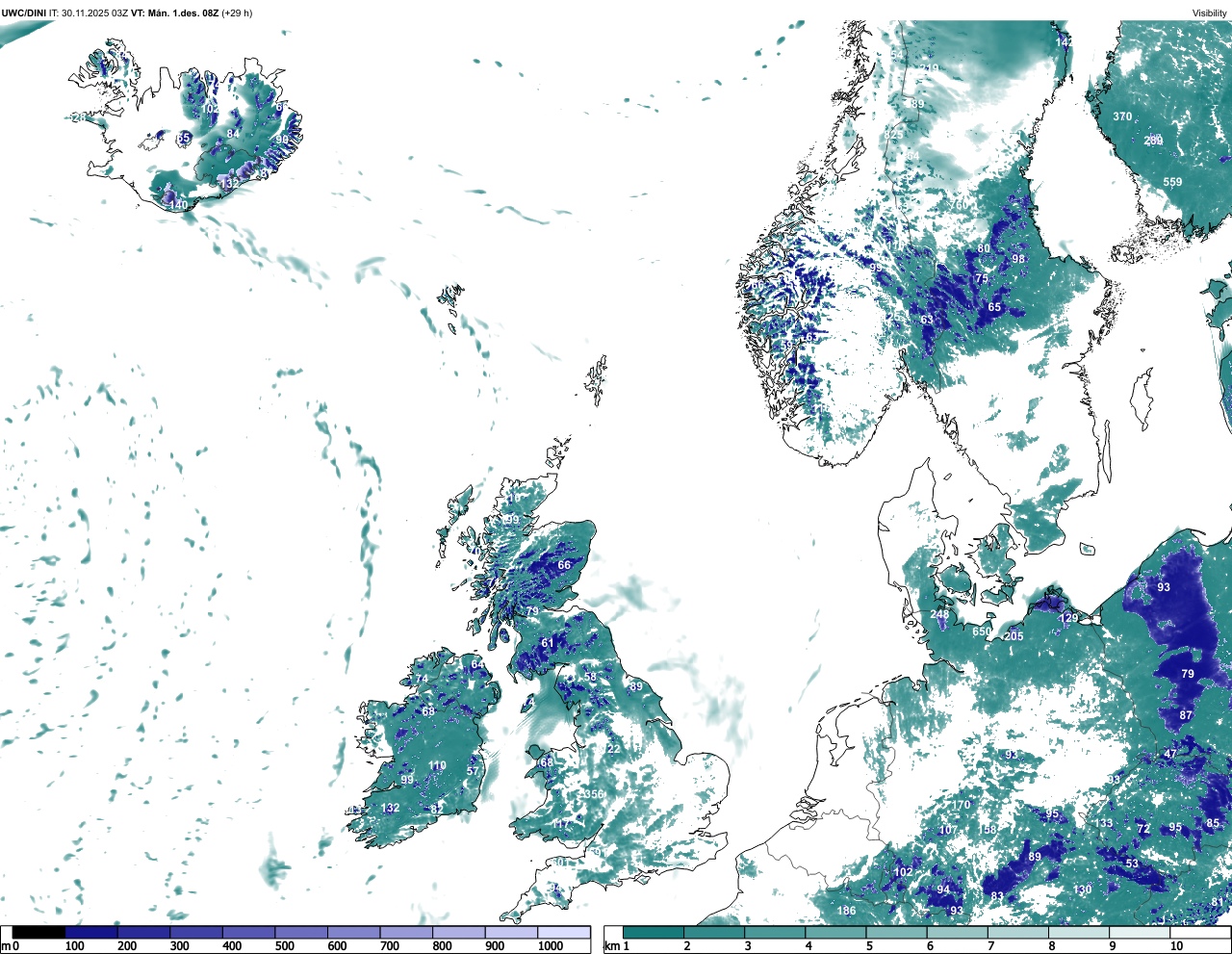Click value '129' near the Polish coast
The width and height of the screenshot is (1232, 954).
[1069, 619]
